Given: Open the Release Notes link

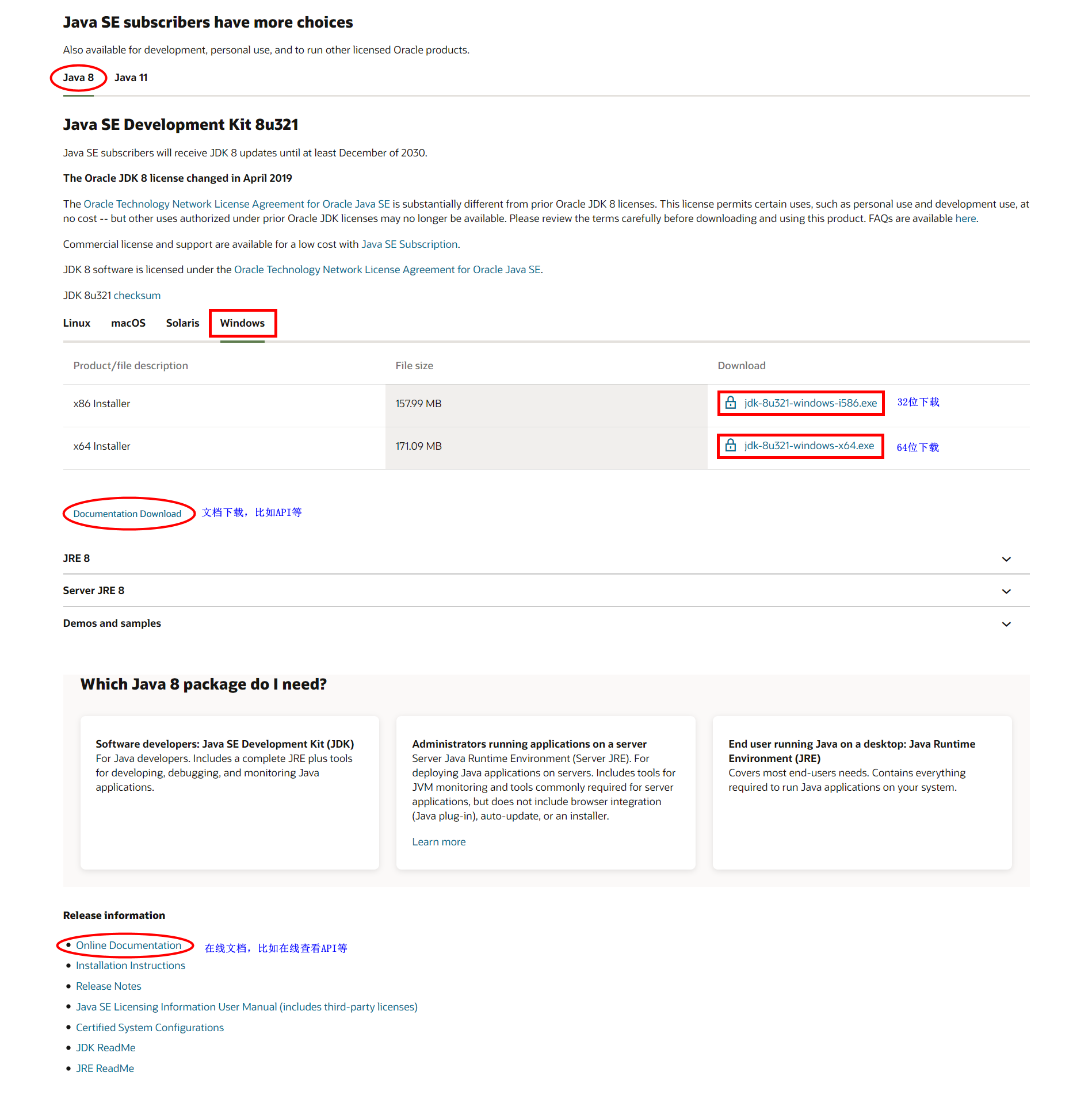Looking at the screenshot, I should click(x=109, y=986).
